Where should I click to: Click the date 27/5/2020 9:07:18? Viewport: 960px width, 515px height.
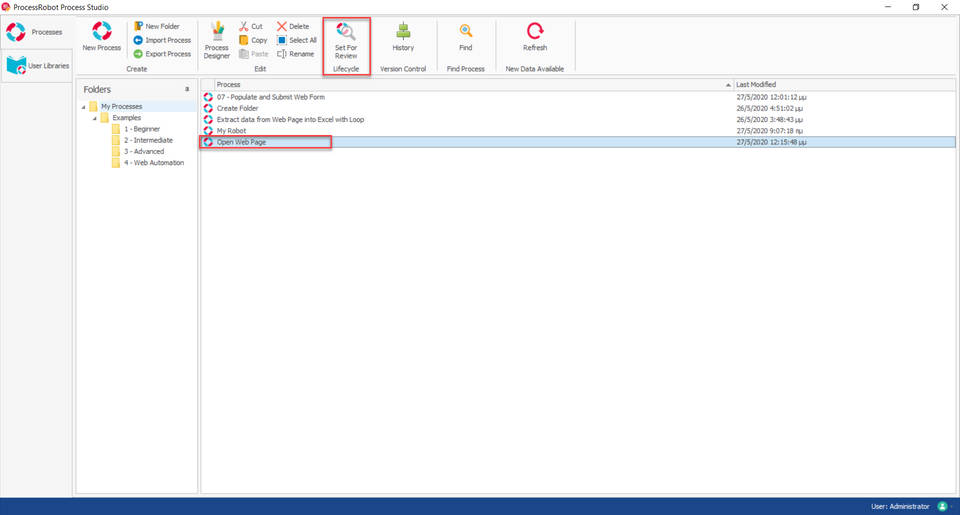770,131
